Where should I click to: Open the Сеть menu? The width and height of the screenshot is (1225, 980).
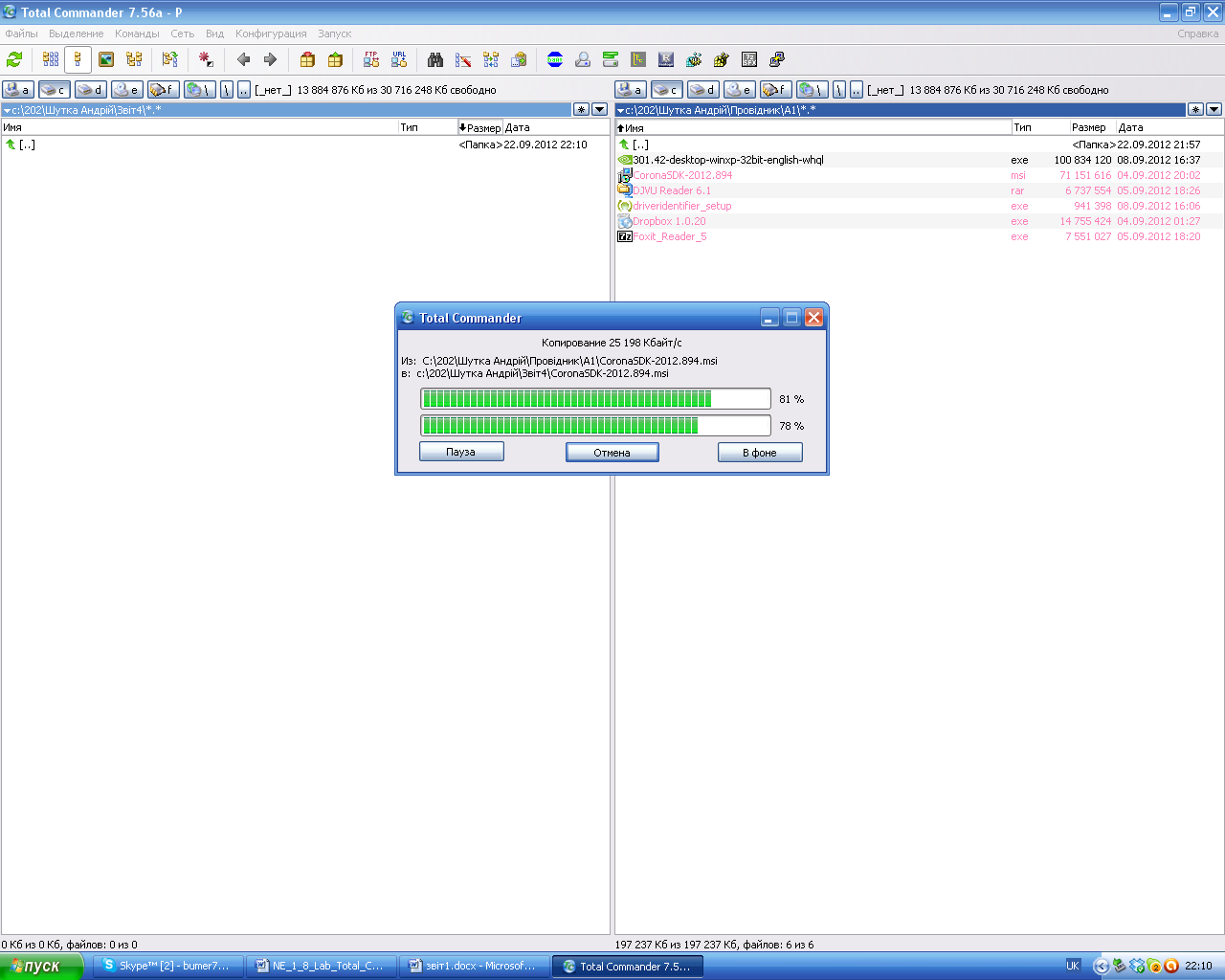tap(182, 33)
